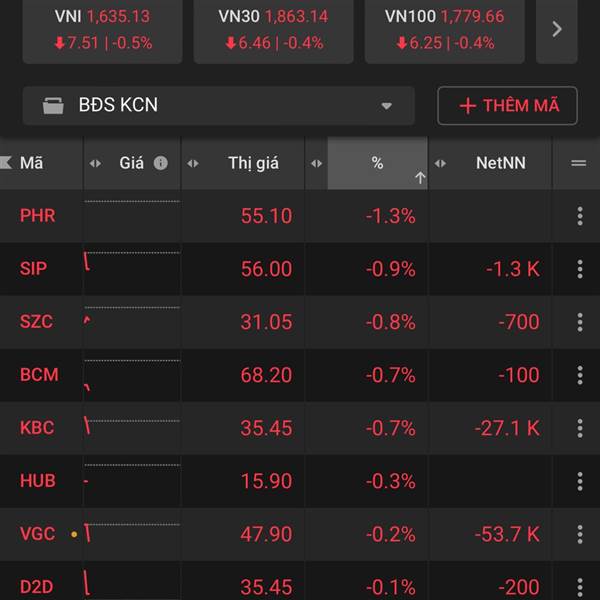Click collapse arrow left of Mã header
The image size is (600, 600).
[6, 163]
